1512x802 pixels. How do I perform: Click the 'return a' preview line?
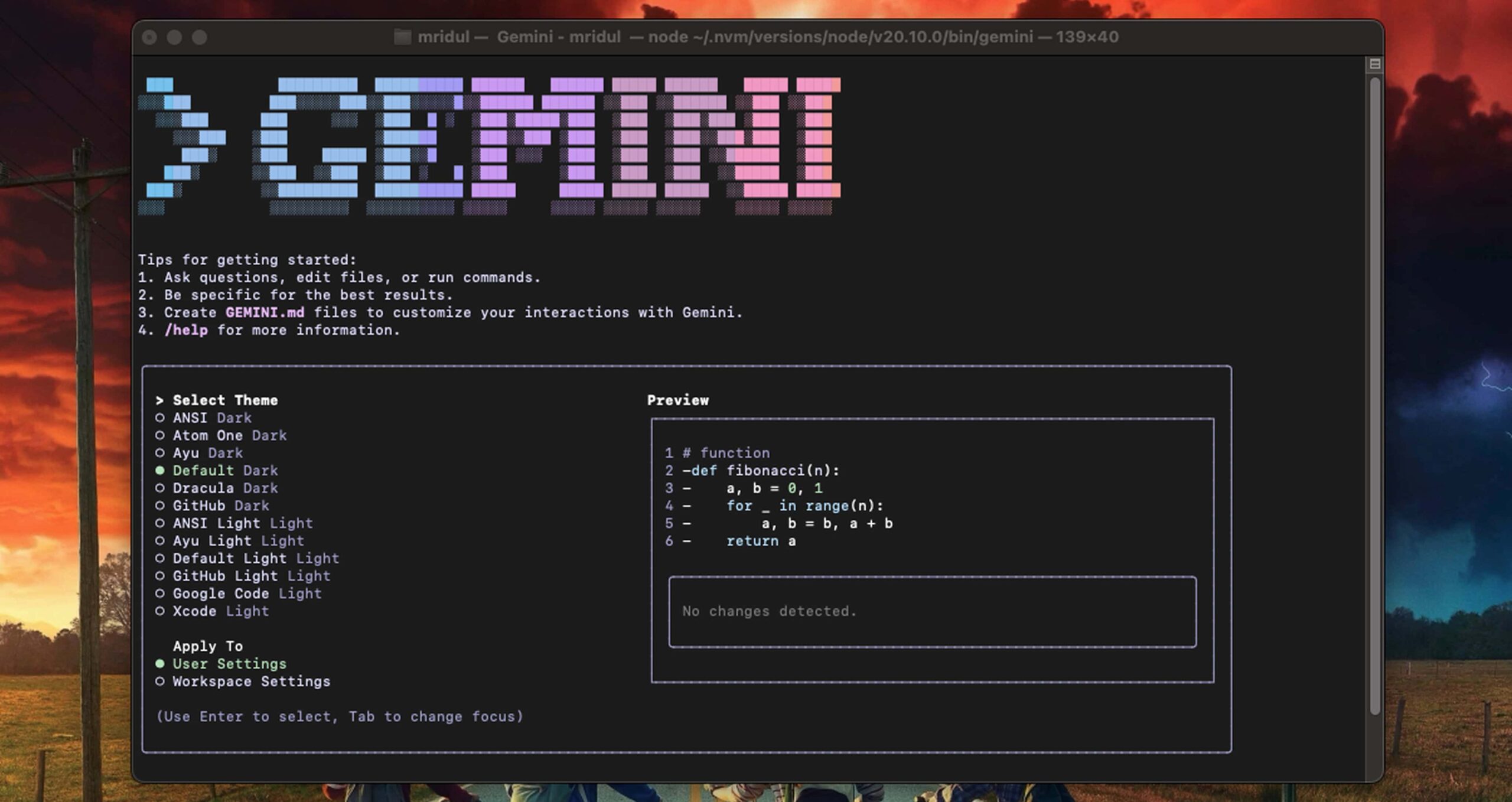[x=761, y=541]
